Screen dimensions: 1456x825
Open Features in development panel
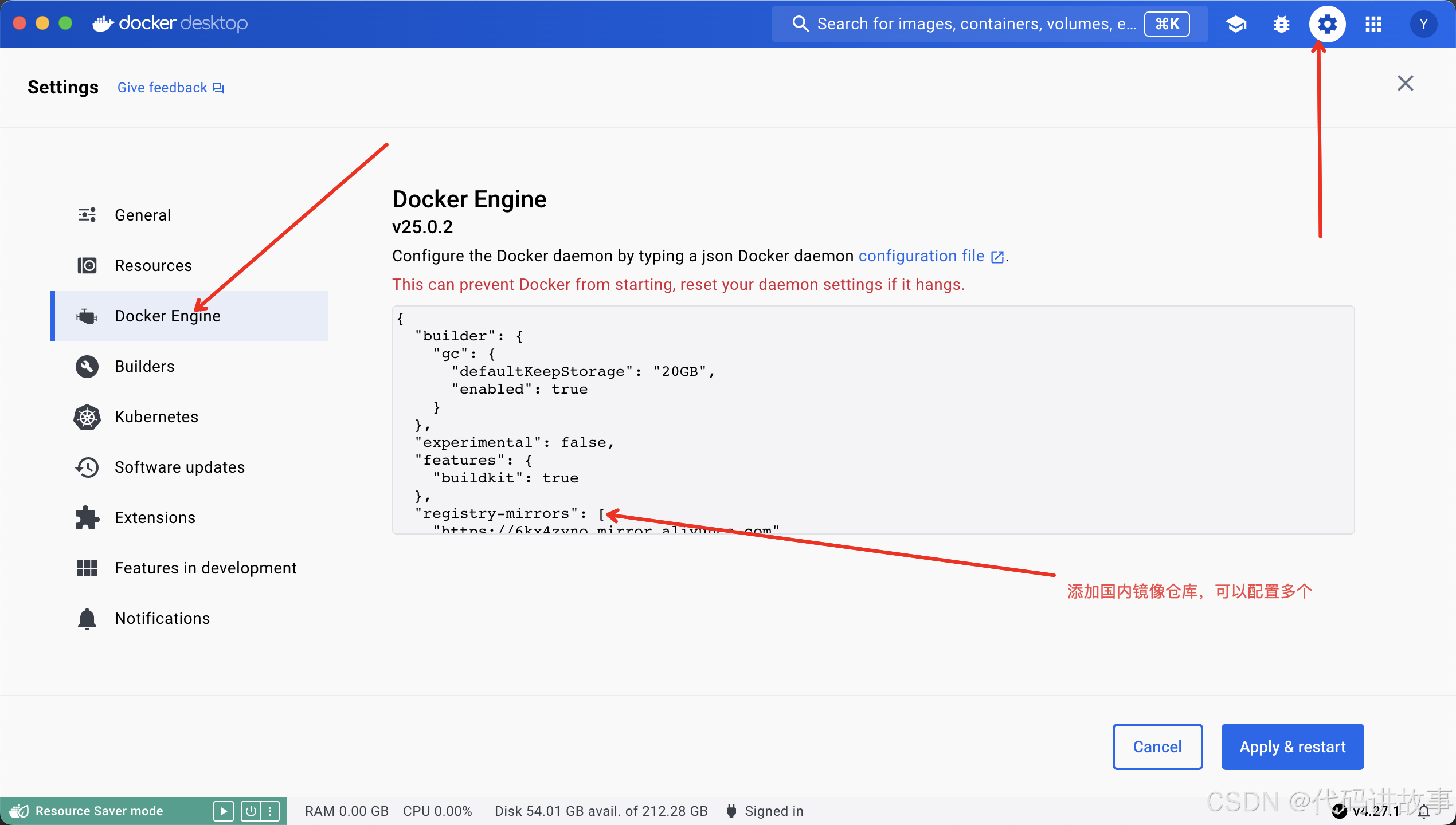(205, 568)
